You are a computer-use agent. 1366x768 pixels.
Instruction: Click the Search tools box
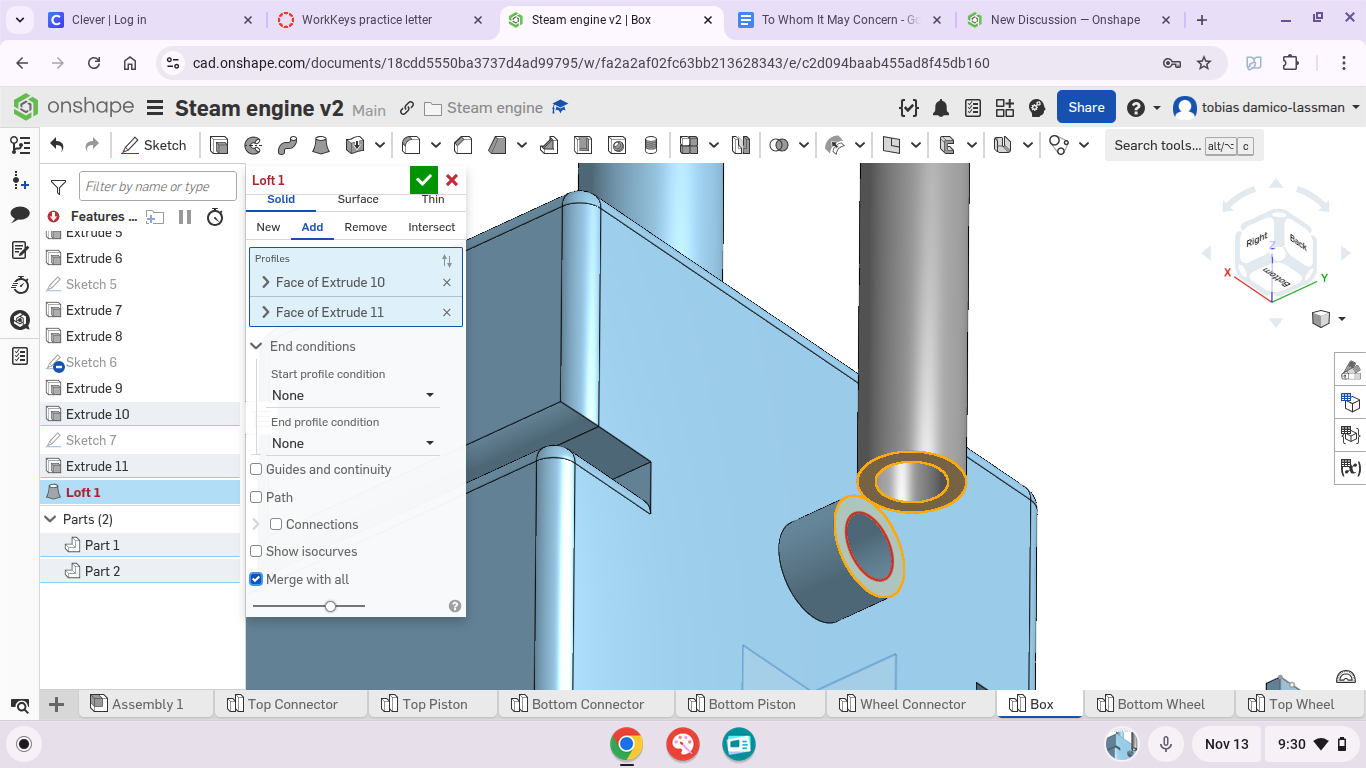click(1183, 145)
